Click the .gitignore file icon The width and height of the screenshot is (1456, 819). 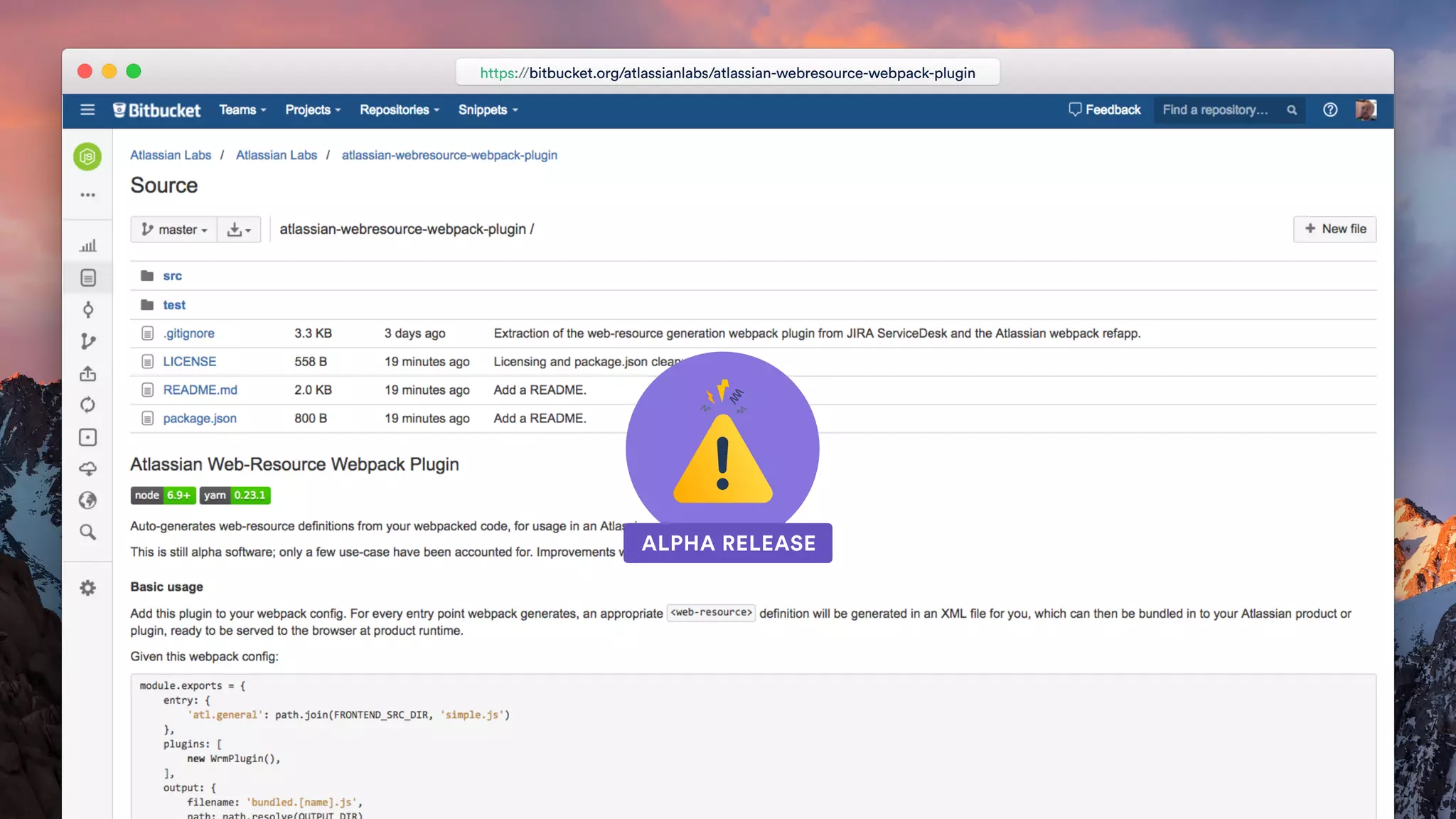147,333
